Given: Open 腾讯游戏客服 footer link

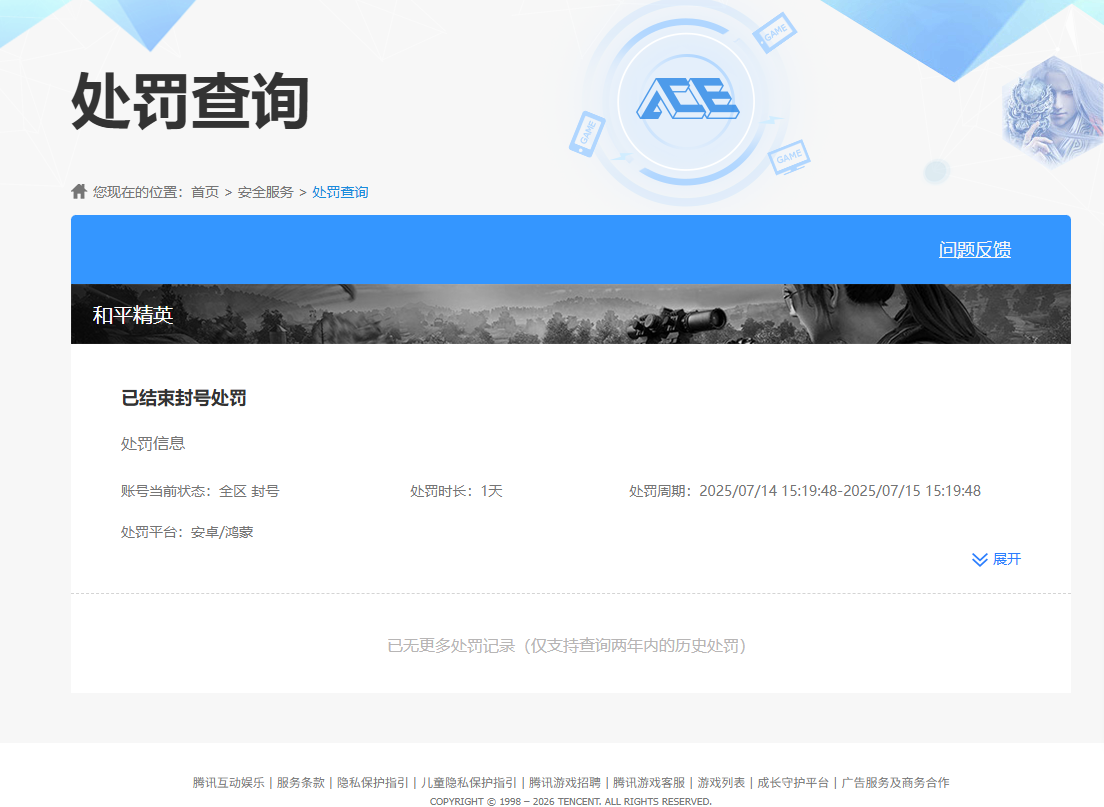Looking at the screenshot, I should tap(649, 782).
